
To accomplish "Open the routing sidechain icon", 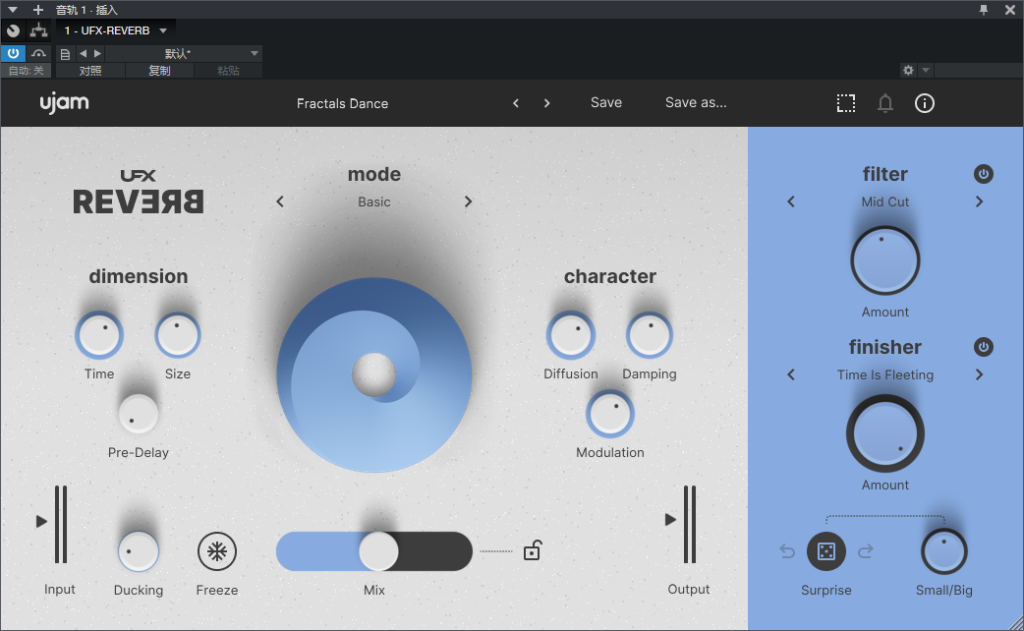I will pos(39,31).
